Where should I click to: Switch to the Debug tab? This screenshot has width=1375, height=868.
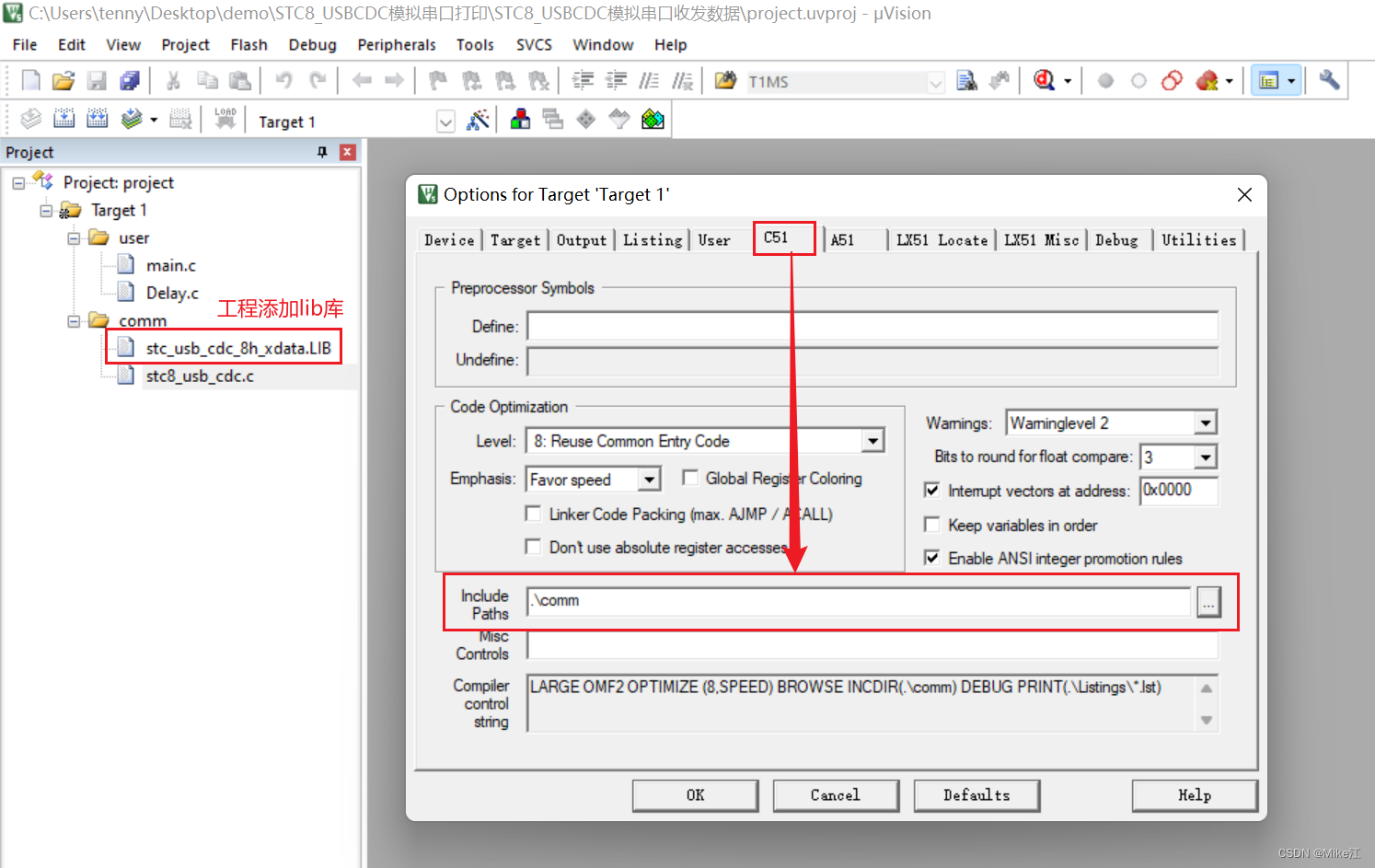[1116, 240]
